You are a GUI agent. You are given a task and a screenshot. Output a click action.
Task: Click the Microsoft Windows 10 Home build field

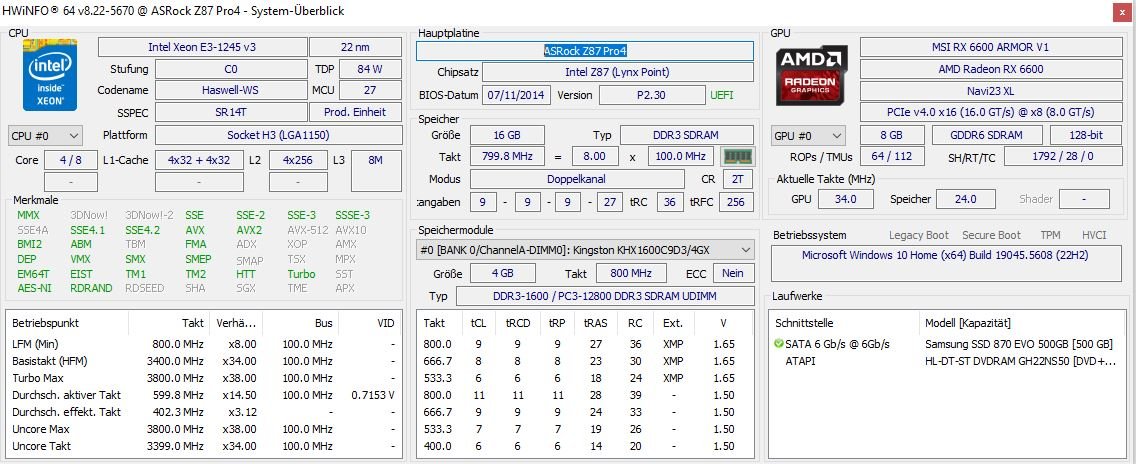coord(948,264)
